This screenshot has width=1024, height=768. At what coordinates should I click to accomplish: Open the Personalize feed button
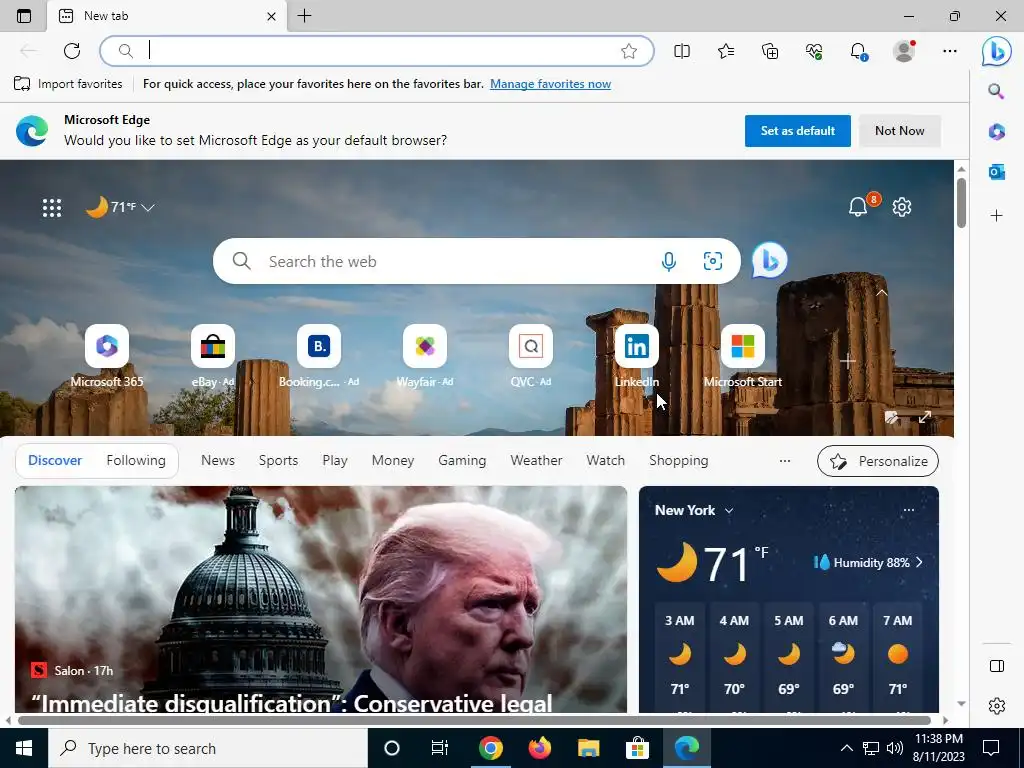tap(878, 461)
